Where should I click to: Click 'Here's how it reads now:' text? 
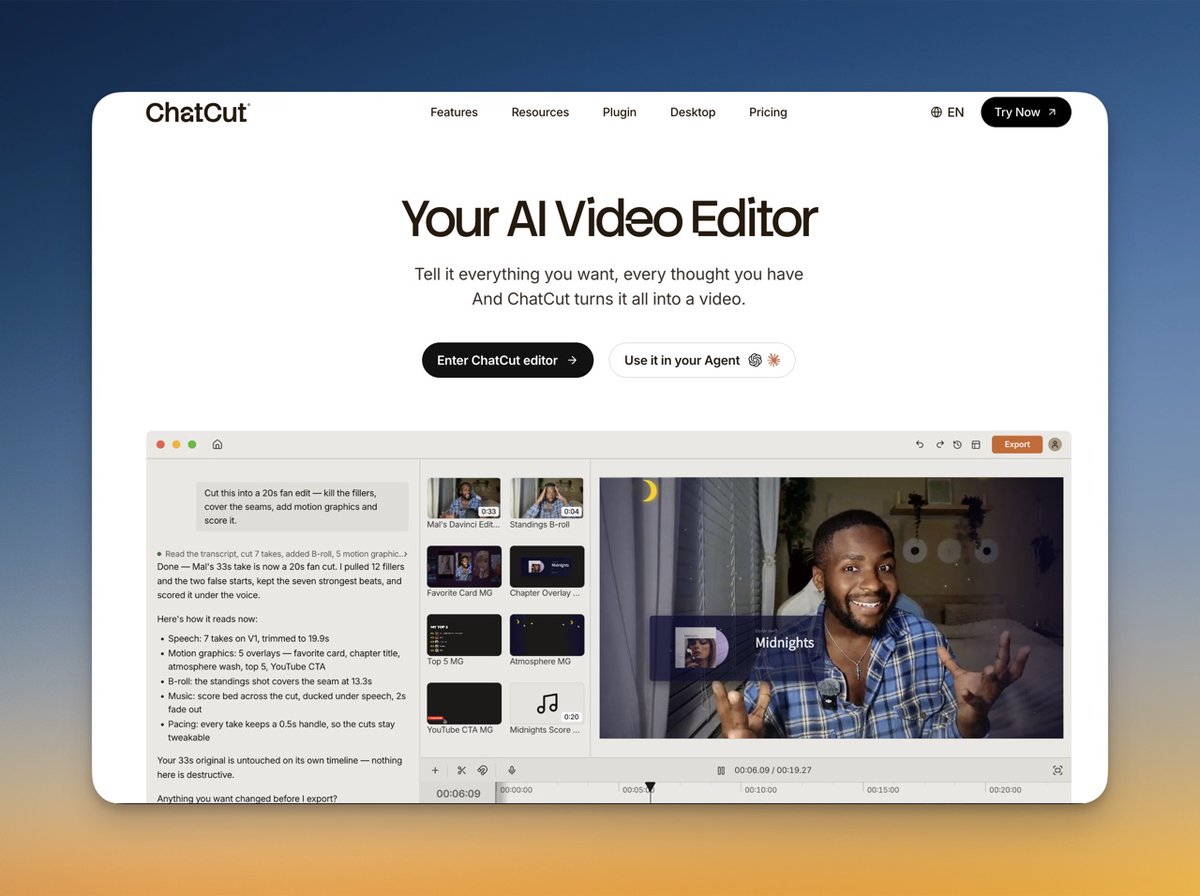[x=207, y=619]
